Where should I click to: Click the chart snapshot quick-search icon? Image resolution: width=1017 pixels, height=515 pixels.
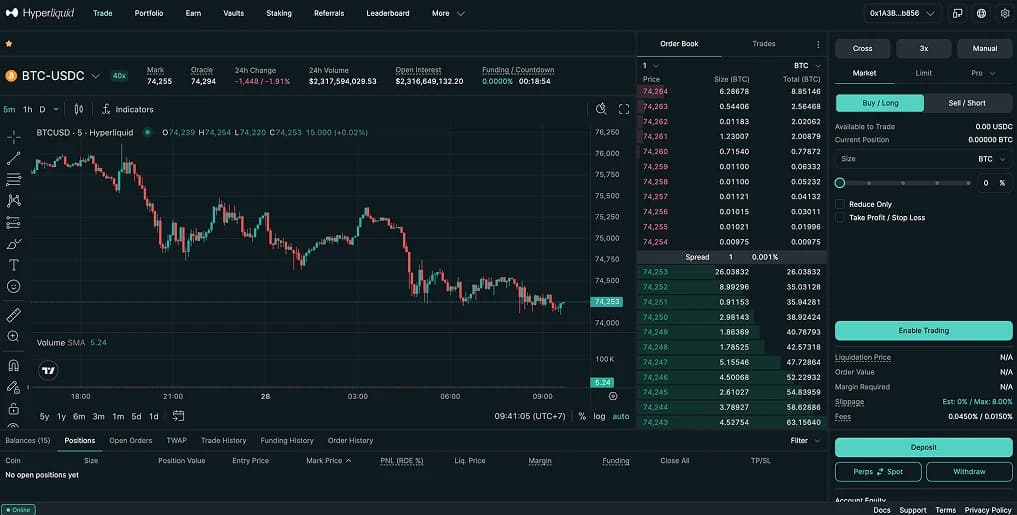tap(601, 109)
